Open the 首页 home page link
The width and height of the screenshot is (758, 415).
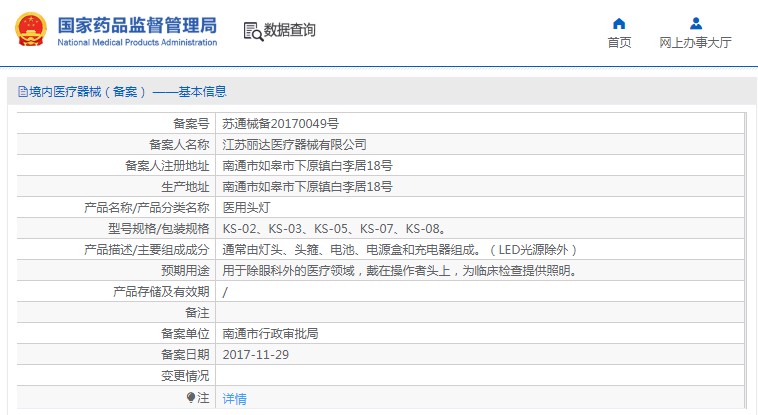point(619,43)
